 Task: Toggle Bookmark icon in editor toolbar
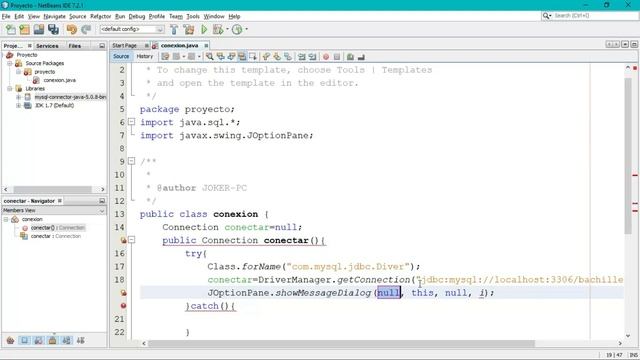pos(288,57)
